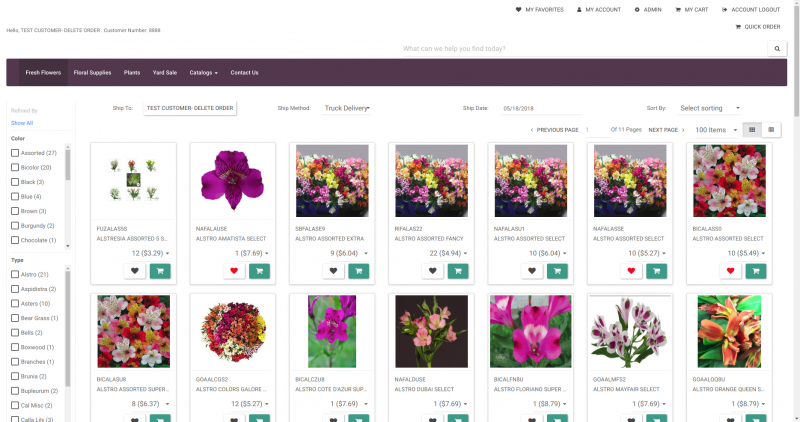Unfavorite ALSTRO AMATISTA SELECT heart icon

click(234, 271)
